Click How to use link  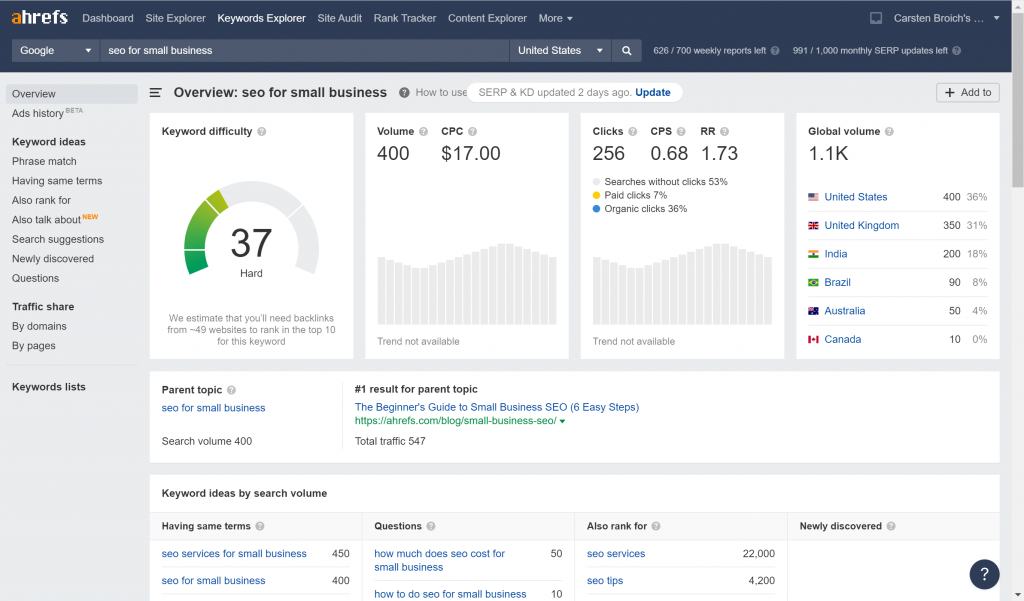[441, 93]
